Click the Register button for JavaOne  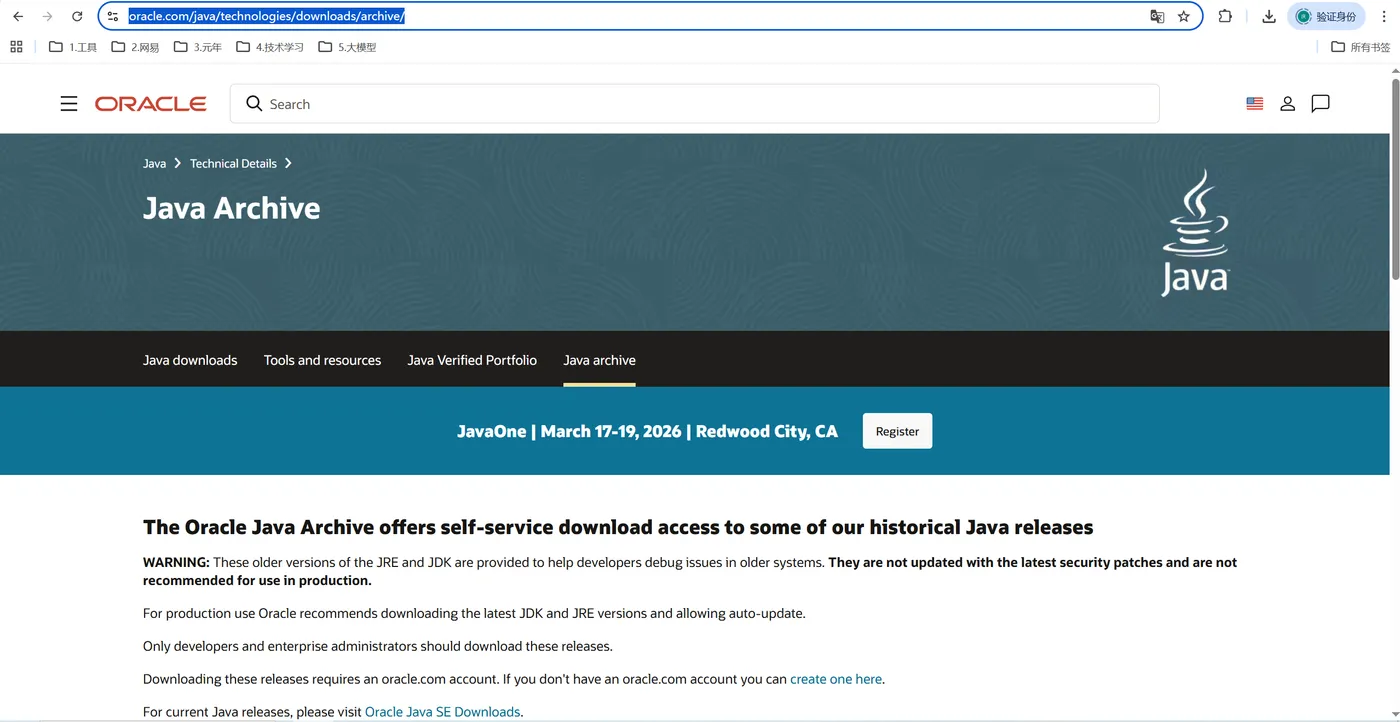pos(897,431)
